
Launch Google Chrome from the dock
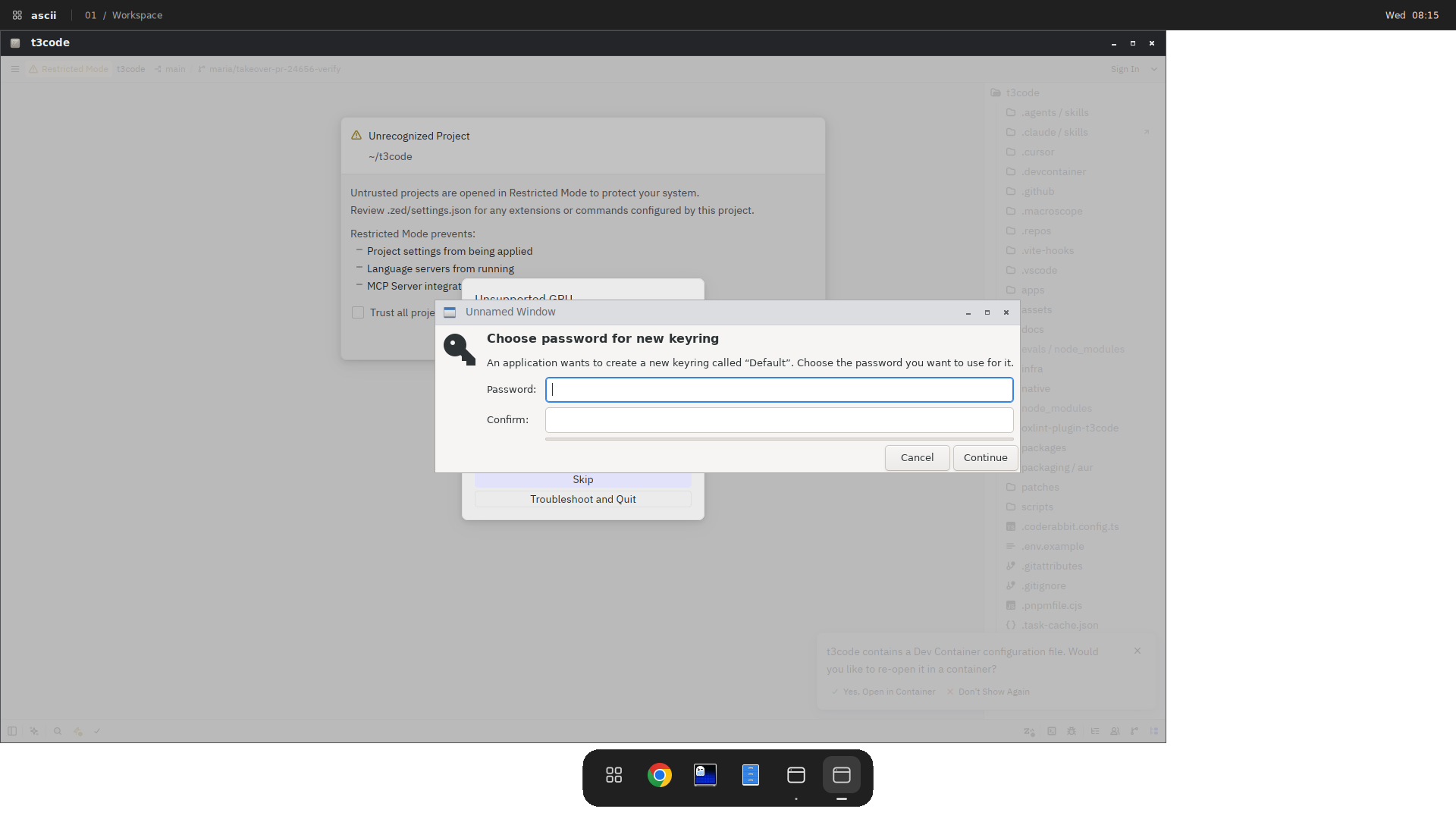coord(660,775)
